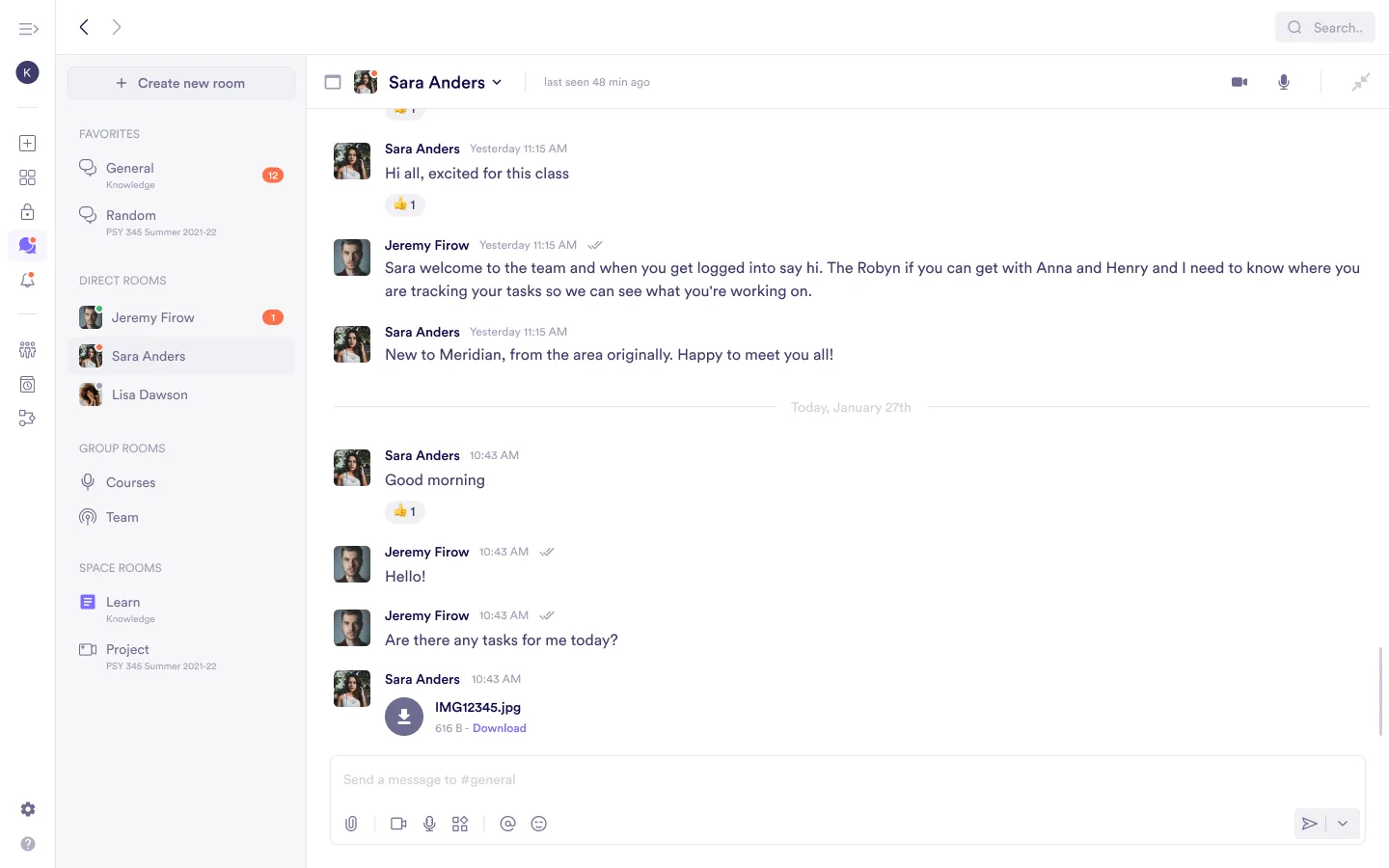Click the Download link for IMG12345.jpg
Screen dimensions: 1389x868
click(x=499, y=728)
